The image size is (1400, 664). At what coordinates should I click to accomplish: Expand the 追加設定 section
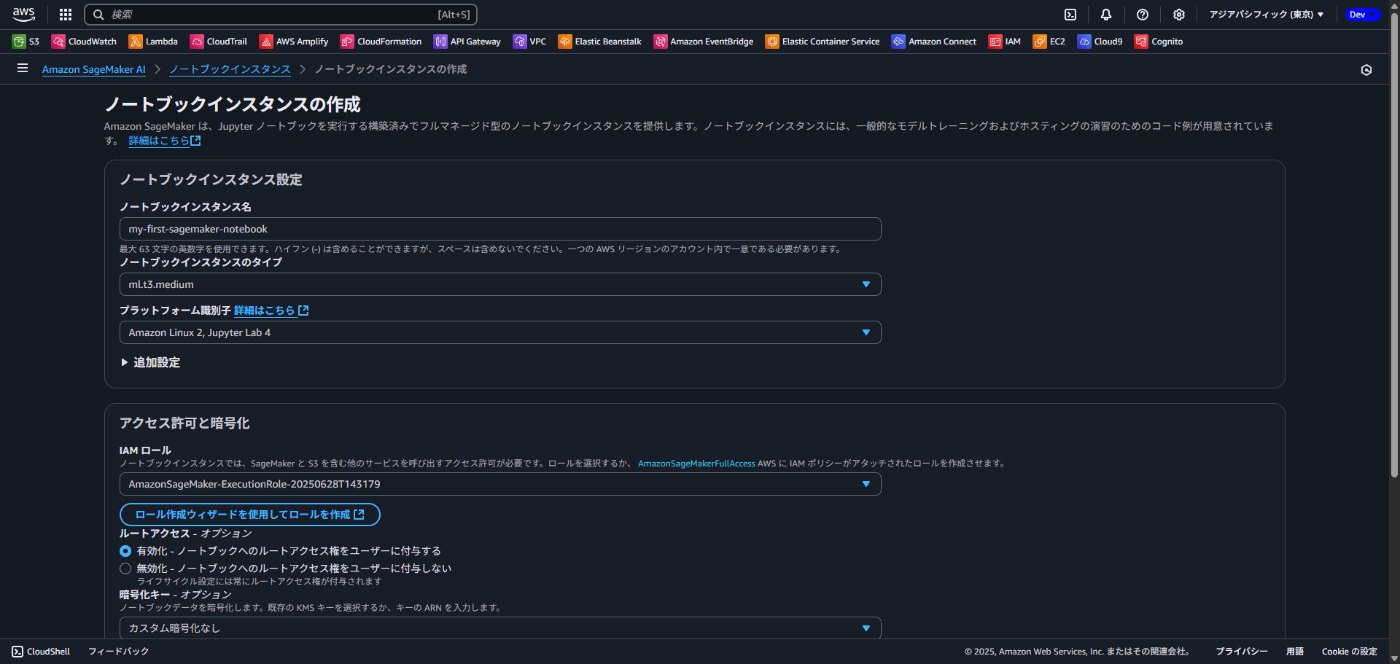(x=150, y=362)
